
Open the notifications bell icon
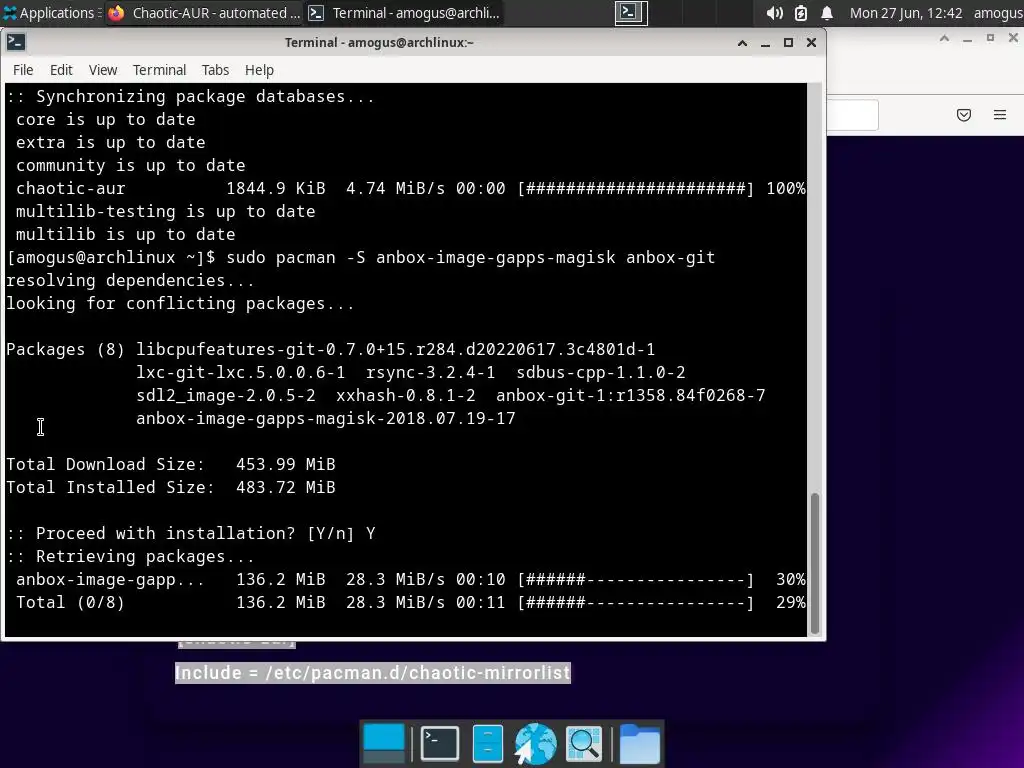[827, 12]
